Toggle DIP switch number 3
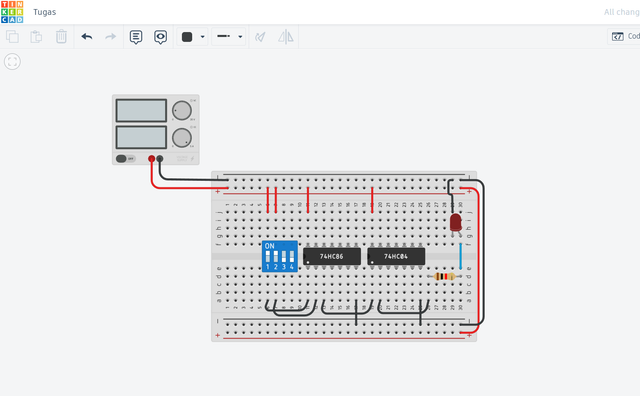The width and height of the screenshot is (640, 396). coord(284,256)
